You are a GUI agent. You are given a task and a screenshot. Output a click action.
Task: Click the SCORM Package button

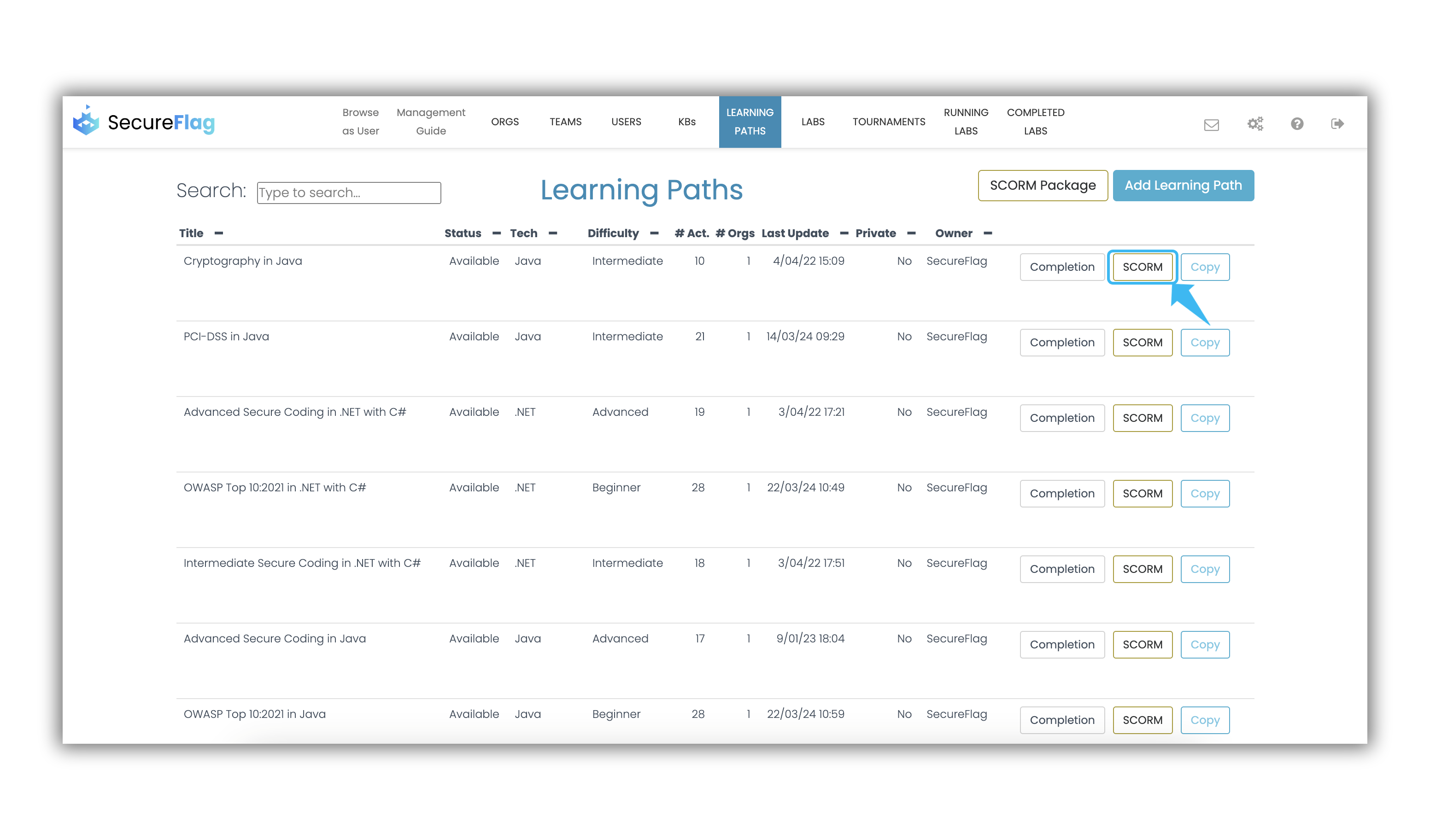(x=1043, y=186)
